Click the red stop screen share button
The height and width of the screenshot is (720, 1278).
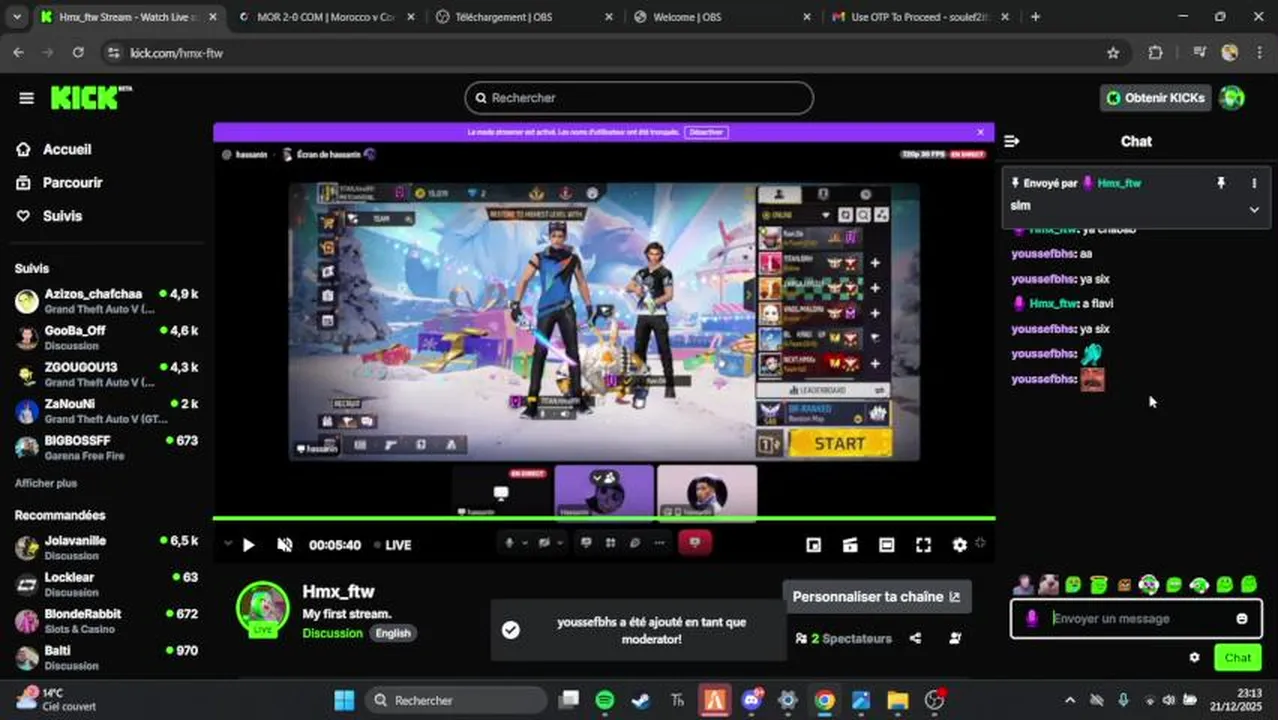tap(694, 543)
